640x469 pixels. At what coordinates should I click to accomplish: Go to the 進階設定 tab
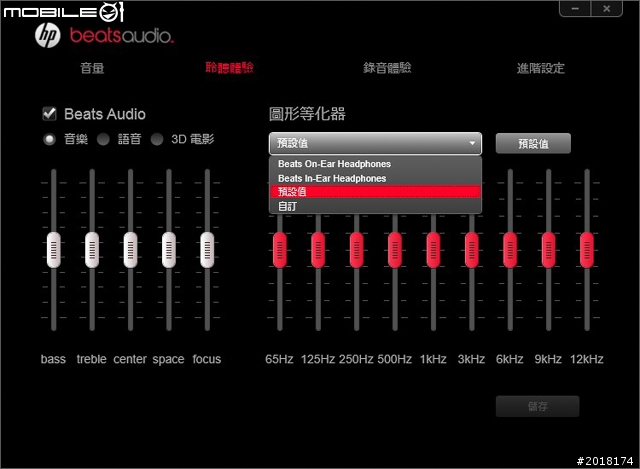click(541, 68)
